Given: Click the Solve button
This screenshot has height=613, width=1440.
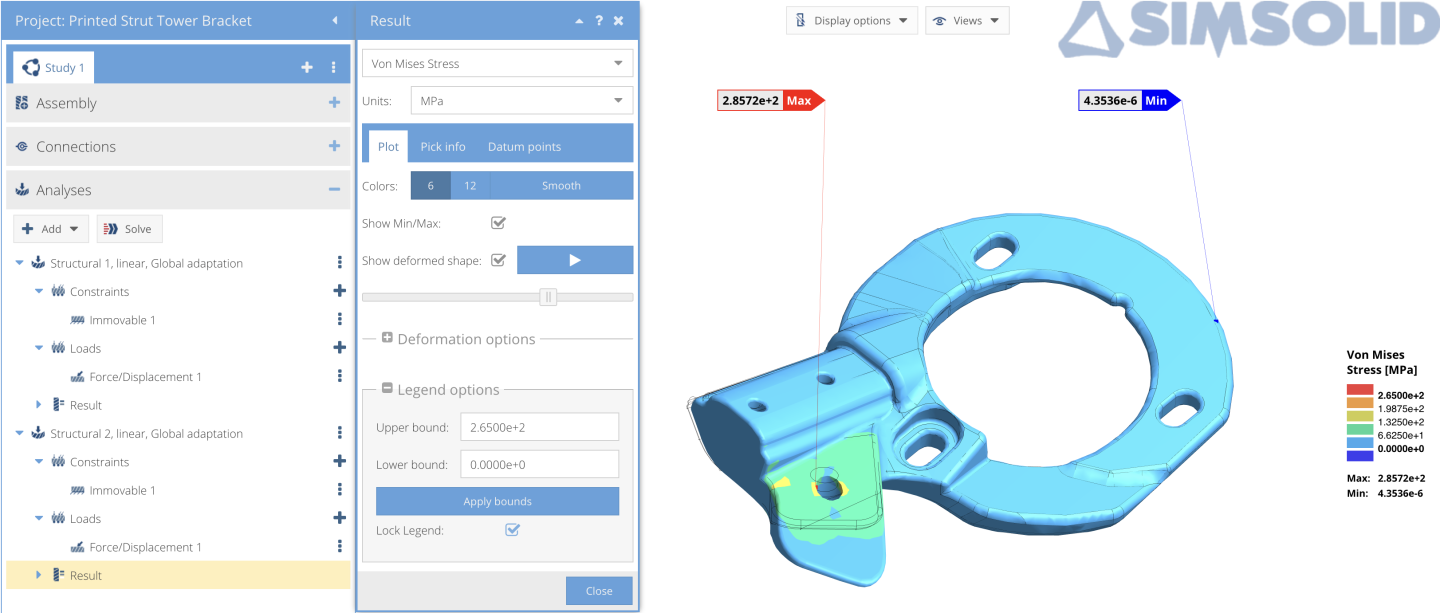Looking at the screenshot, I should [129, 229].
